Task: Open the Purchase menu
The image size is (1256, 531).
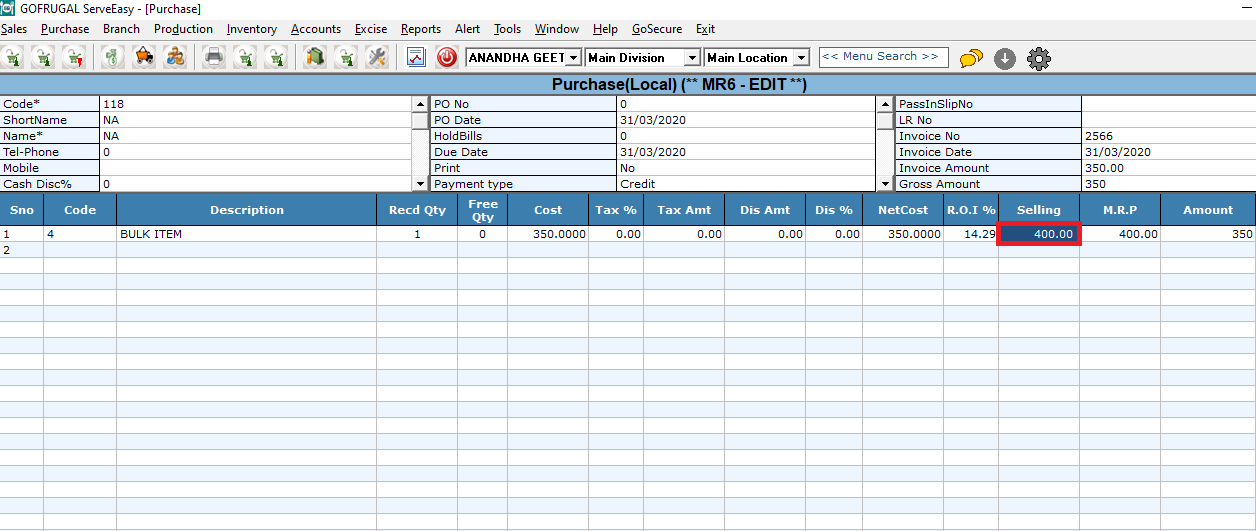Action: click(x=65, y=29)
